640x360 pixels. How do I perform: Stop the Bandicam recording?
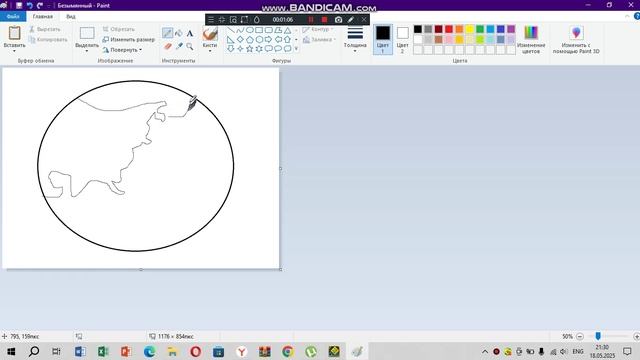click(324, 20)
